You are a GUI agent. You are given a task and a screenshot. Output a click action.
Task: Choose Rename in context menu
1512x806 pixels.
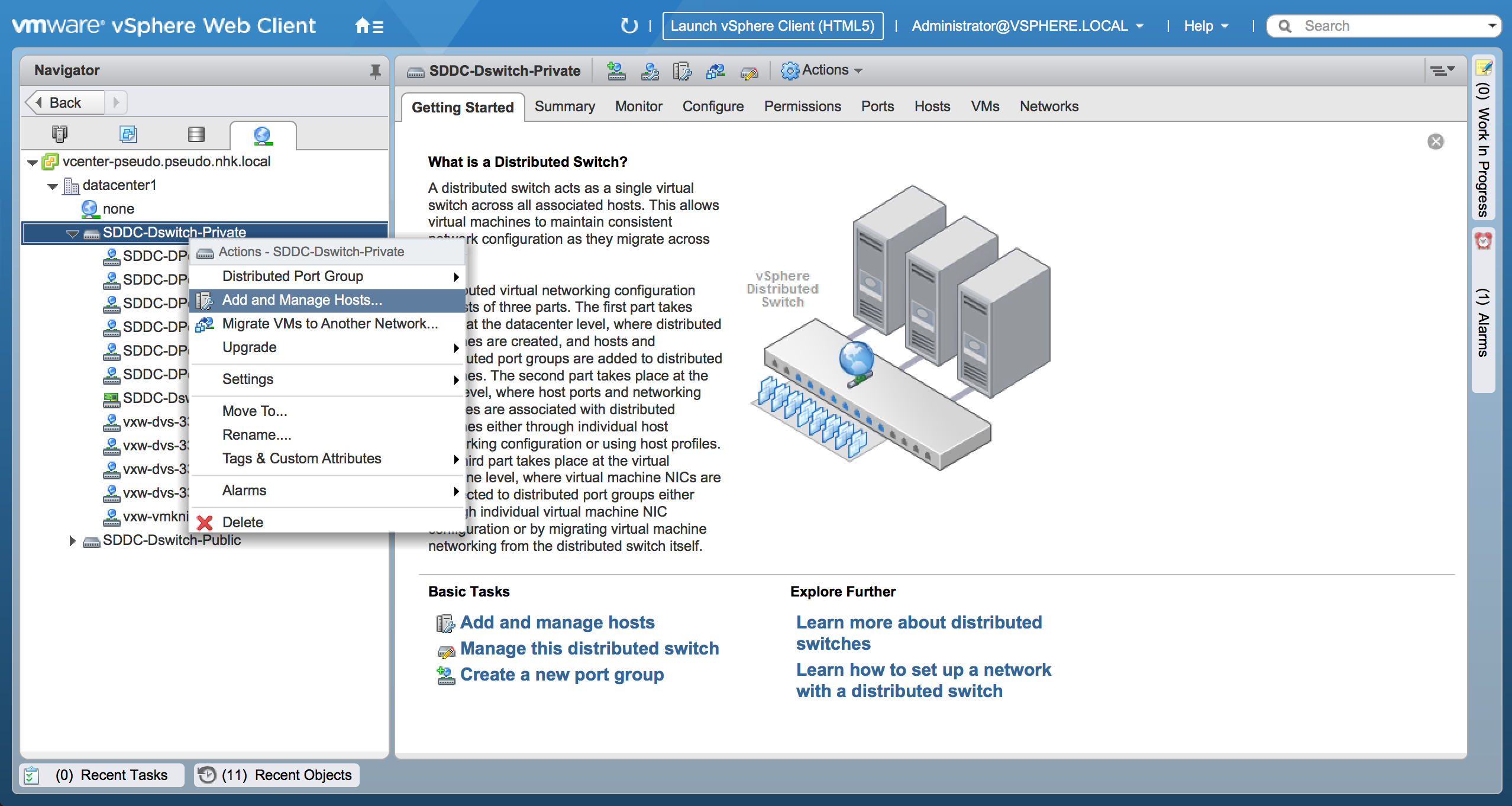[x=327, y=435]
